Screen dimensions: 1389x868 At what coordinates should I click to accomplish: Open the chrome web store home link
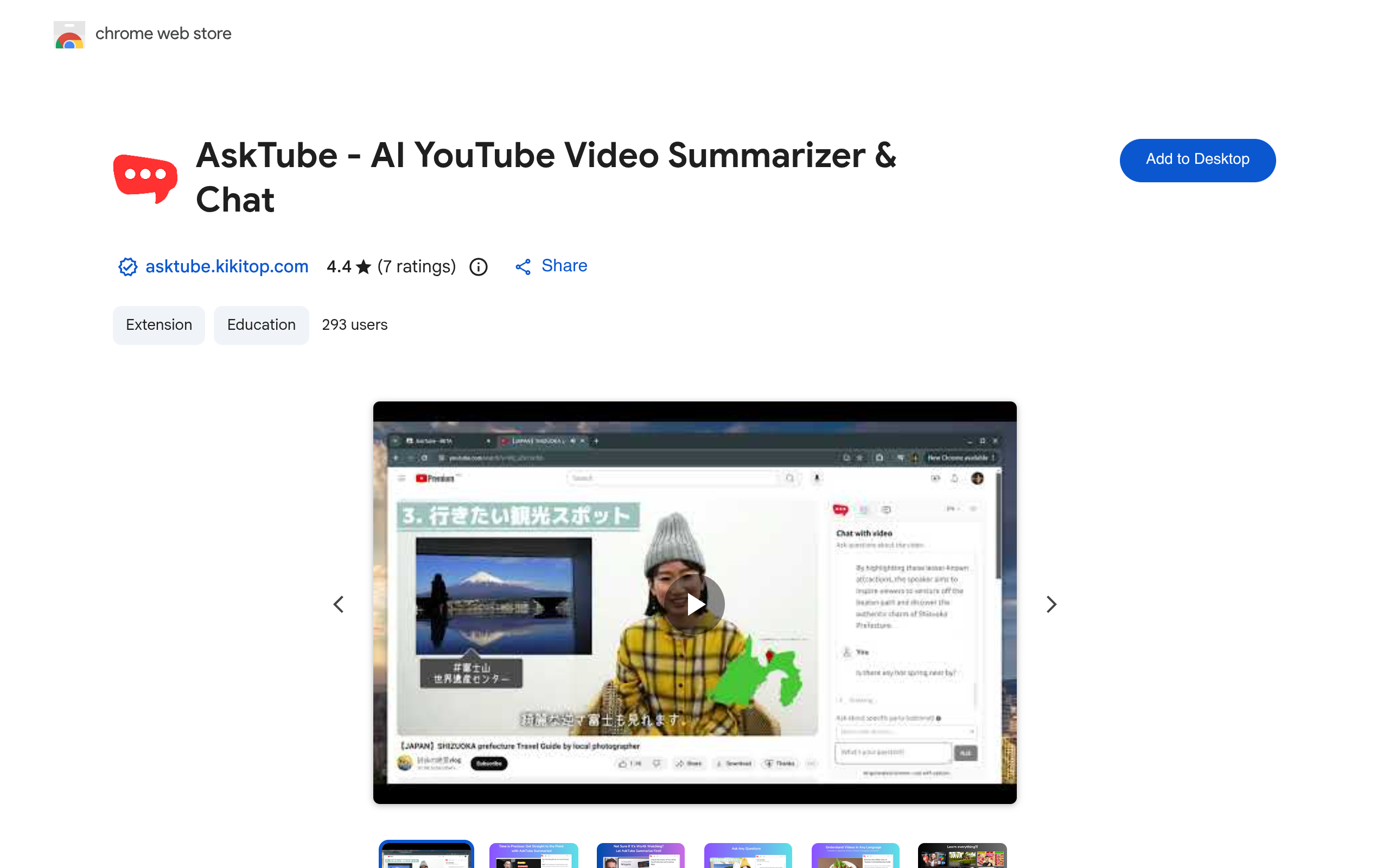point(163,34)
